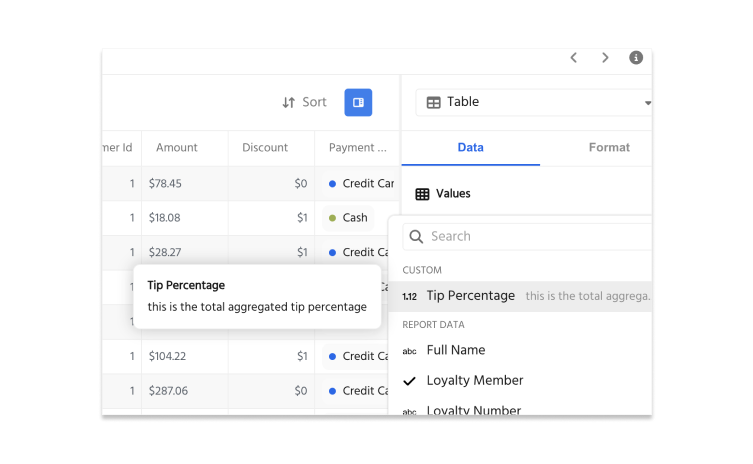753x464 pixels.
Task: Click the $0 discount in $78.45 row
Action: (x=301, y=183)
